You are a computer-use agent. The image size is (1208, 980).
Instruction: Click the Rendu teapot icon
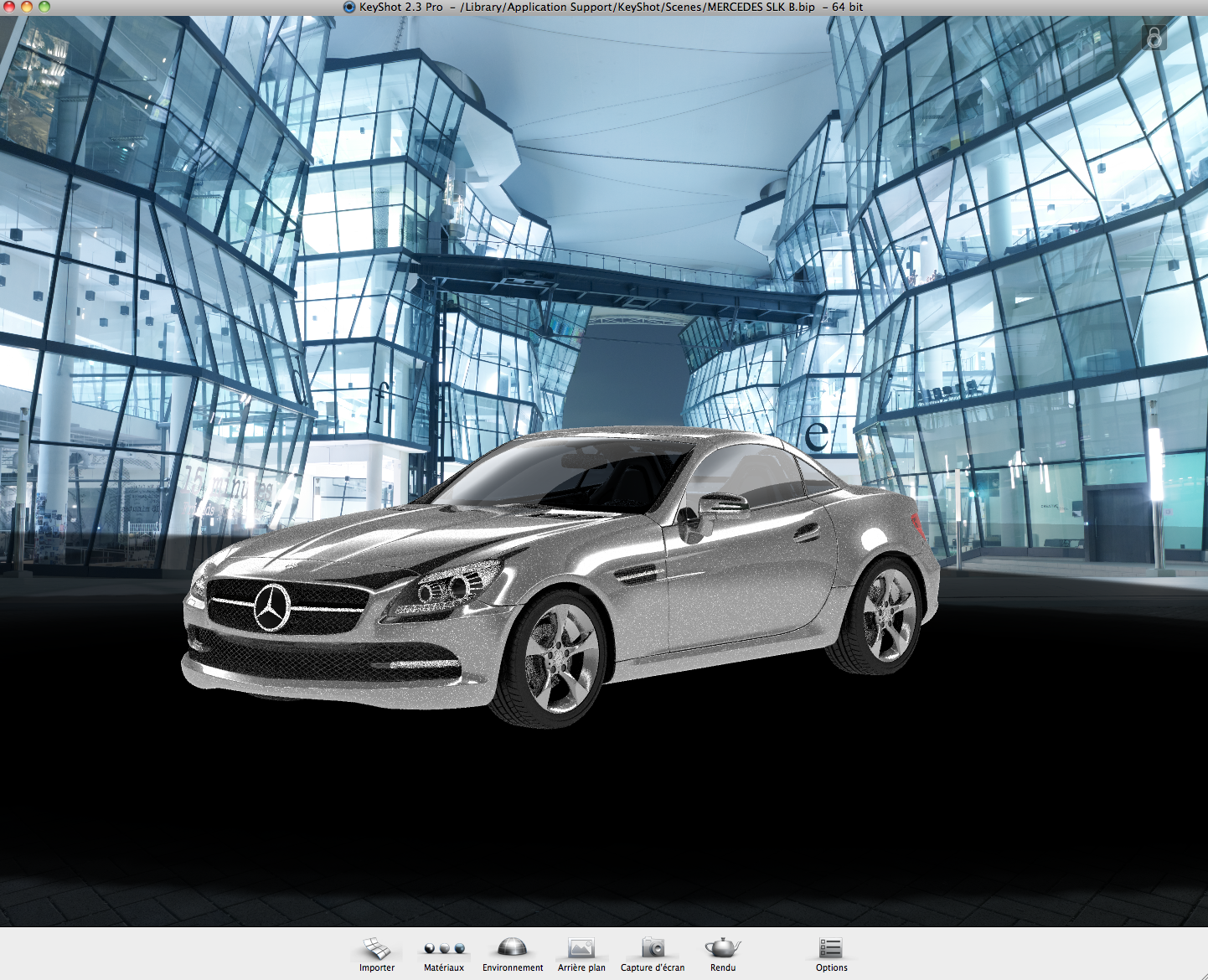click(722, 949)
